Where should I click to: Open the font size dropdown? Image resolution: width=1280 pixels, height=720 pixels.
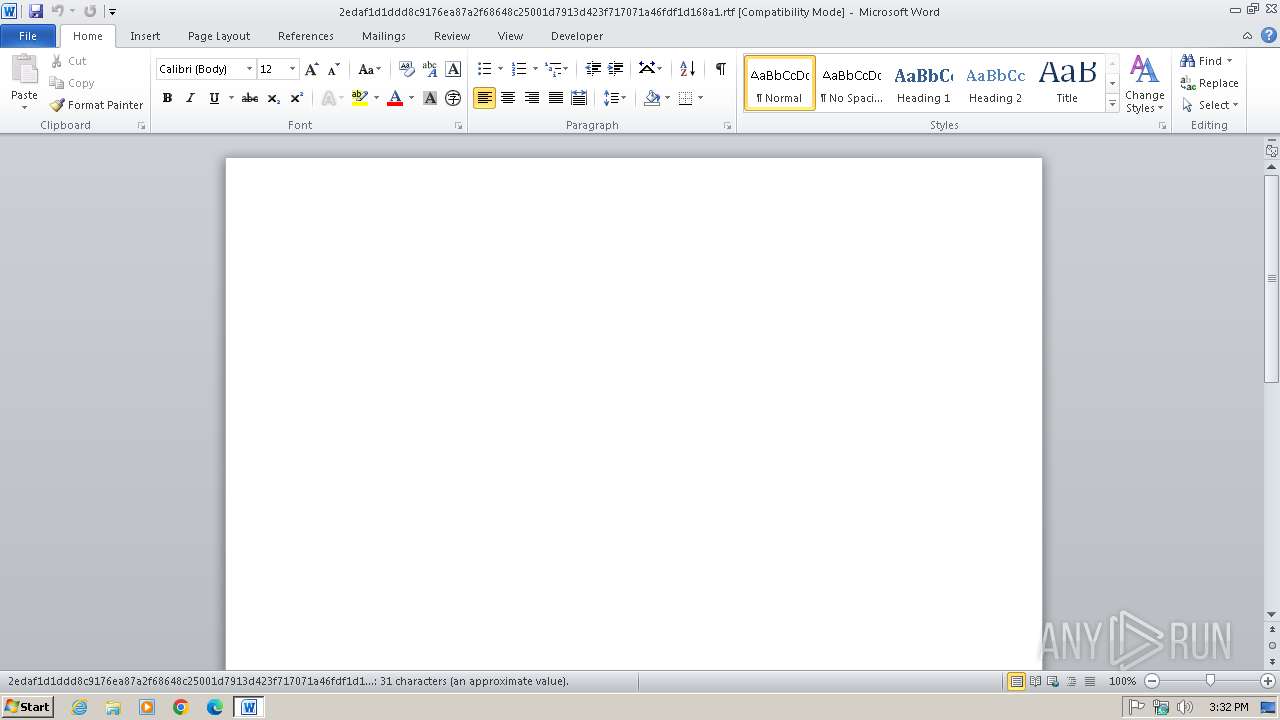292,69
